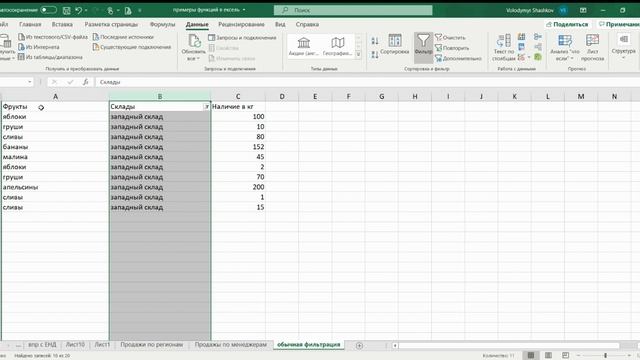Open Запросы и подключения pane
Image resolution: width=640 pixels, height=360 pixels.
coord(242,38)
